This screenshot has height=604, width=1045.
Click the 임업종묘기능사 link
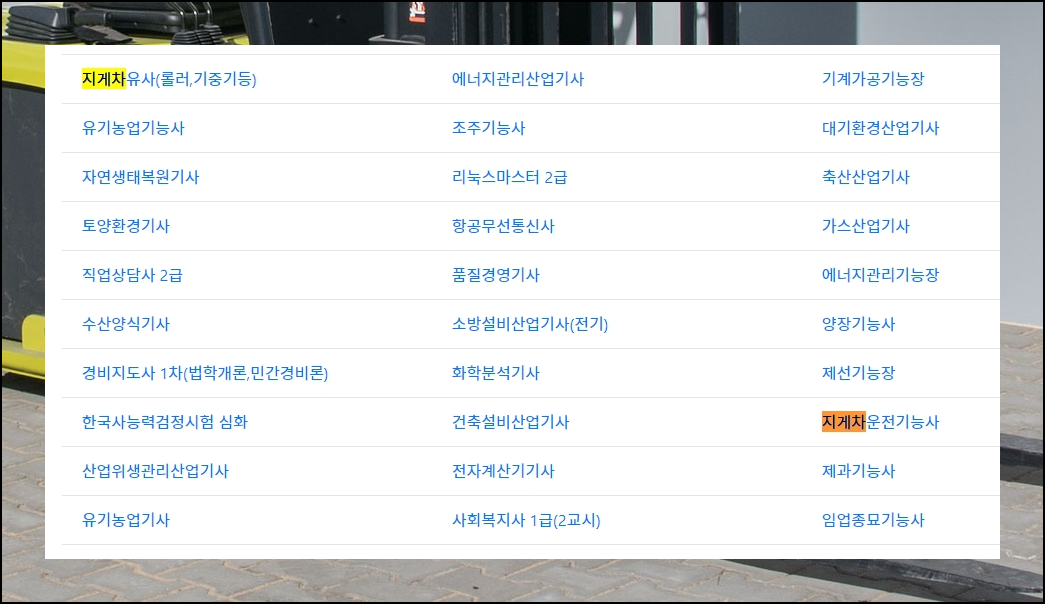click(x=873, y=520)
